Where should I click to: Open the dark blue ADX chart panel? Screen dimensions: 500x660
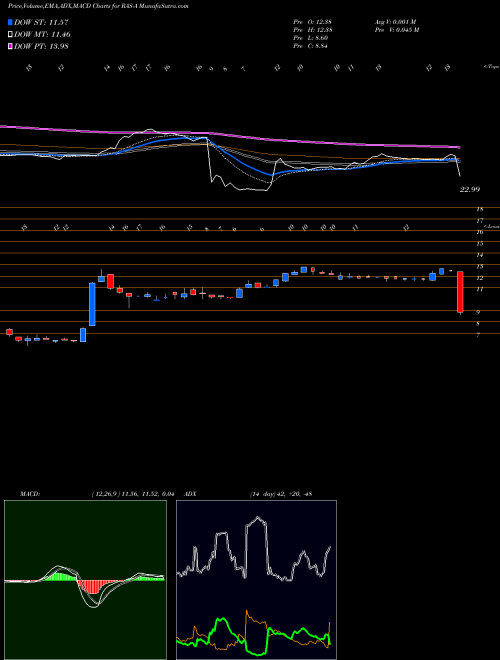click(256, 580)
